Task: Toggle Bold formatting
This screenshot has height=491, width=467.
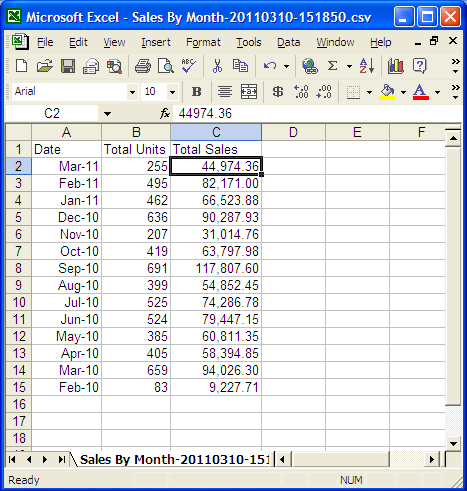Action: [196, 92]
